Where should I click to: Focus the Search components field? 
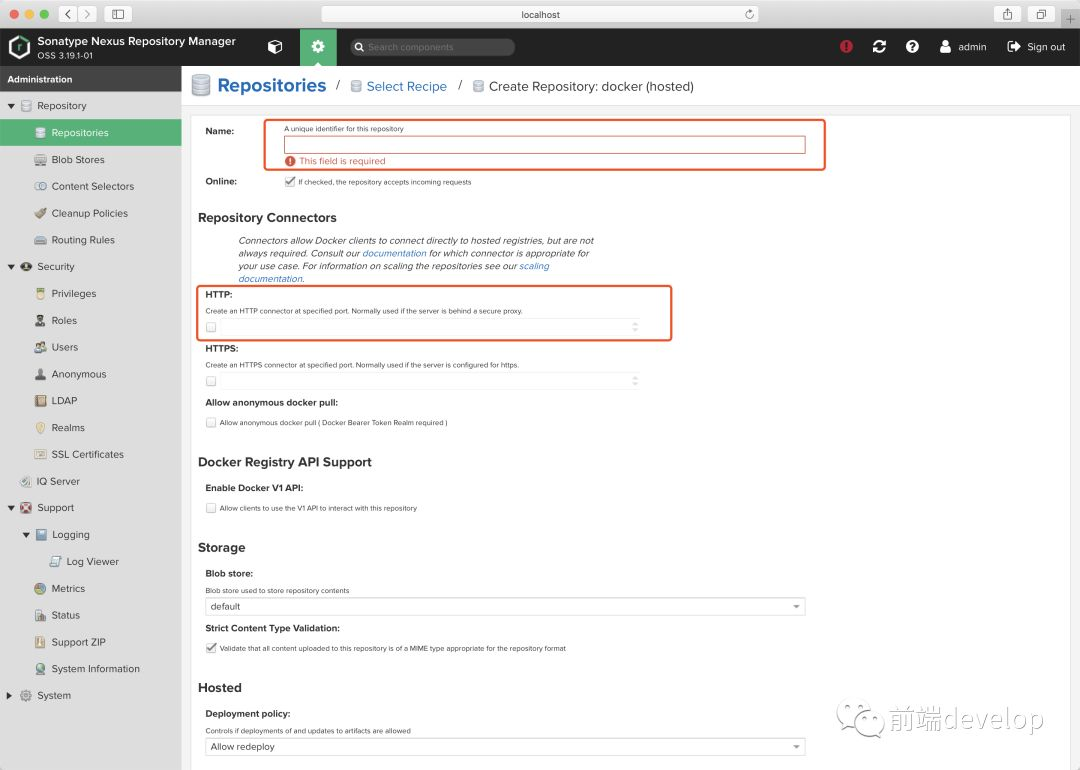(433, 47)
